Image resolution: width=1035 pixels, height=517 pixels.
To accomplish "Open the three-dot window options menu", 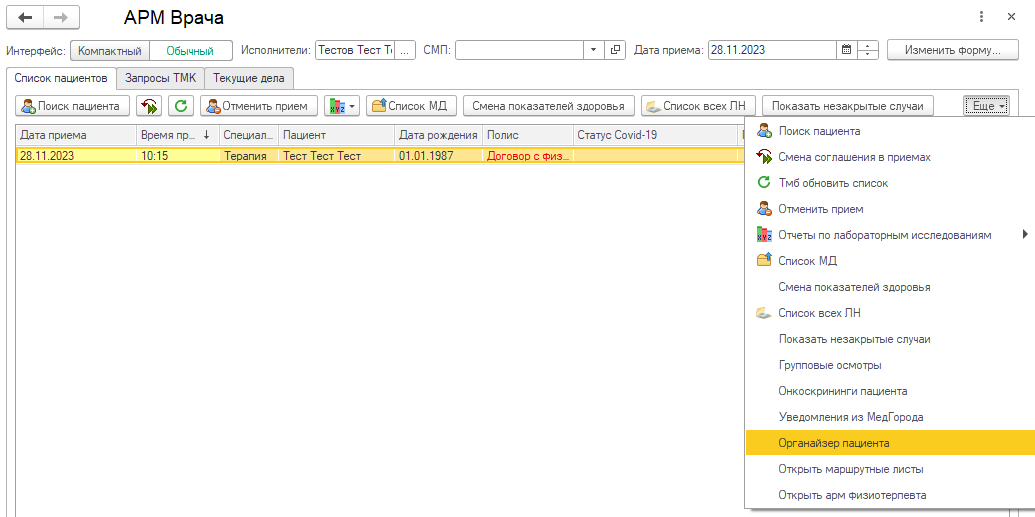I will click(x=981, y=18).
